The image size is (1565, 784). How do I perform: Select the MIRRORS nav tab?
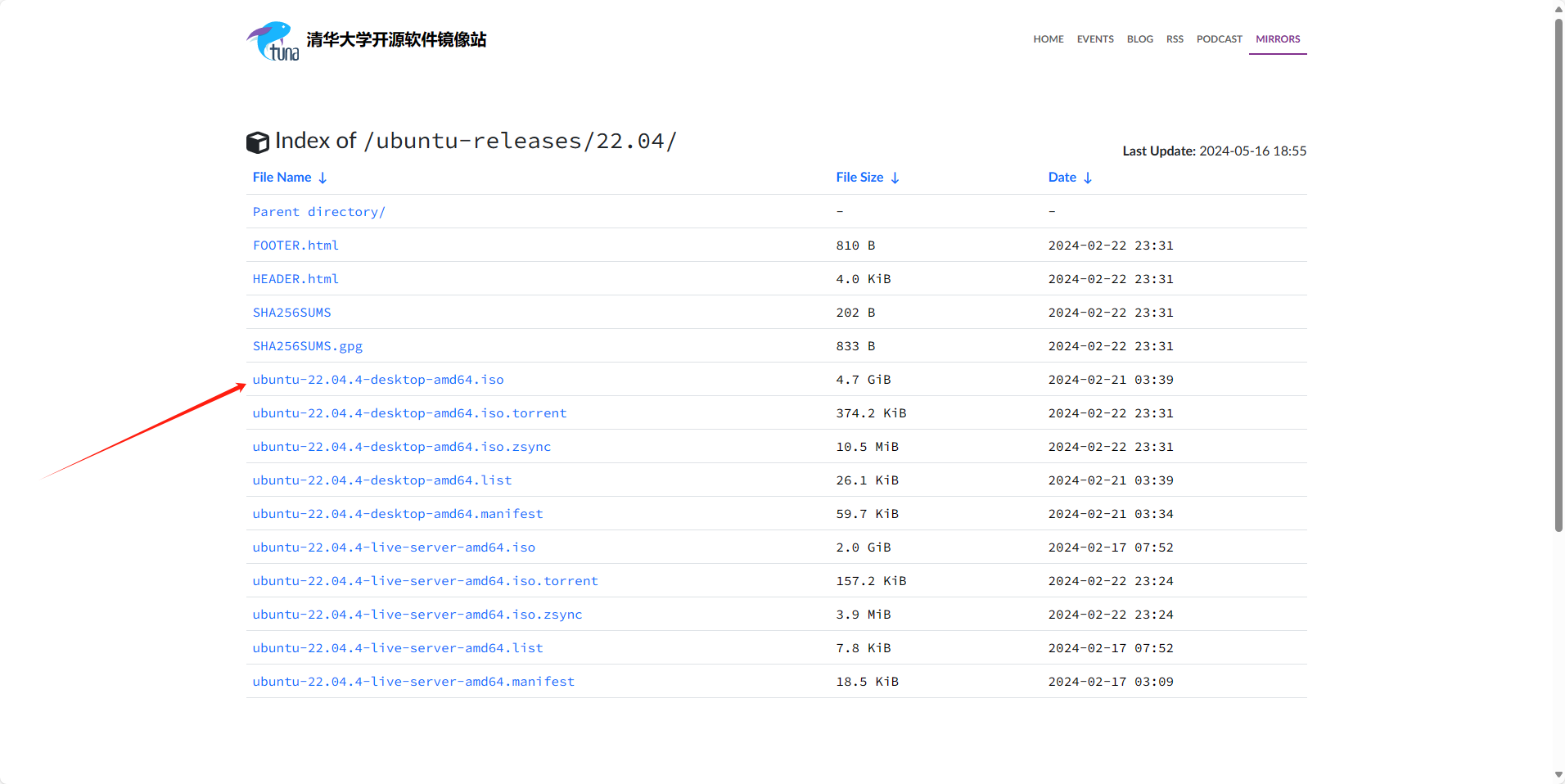tap(1278, 39)
